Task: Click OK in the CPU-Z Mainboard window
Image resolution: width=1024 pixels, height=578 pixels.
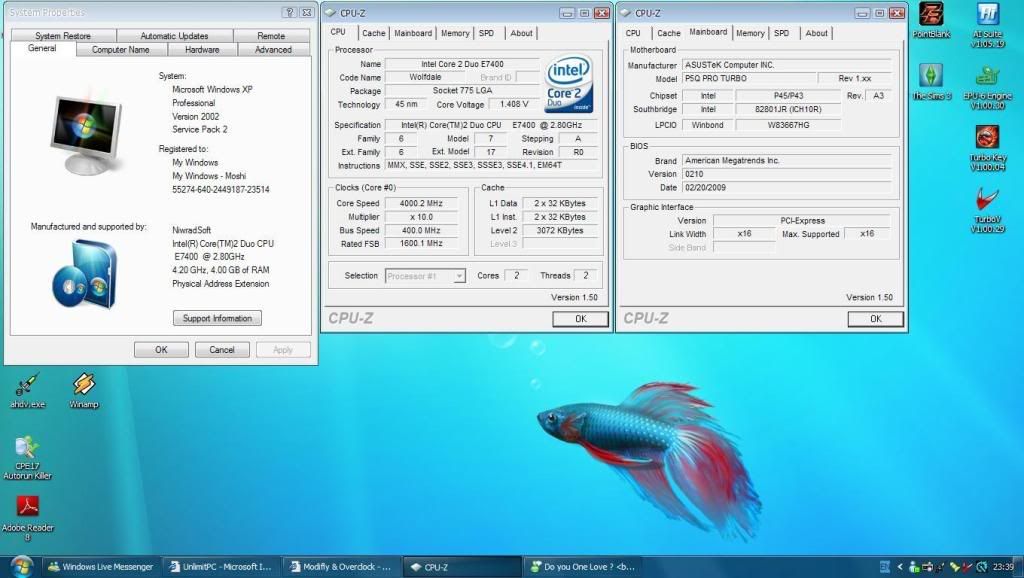Action: click(874, 319)
